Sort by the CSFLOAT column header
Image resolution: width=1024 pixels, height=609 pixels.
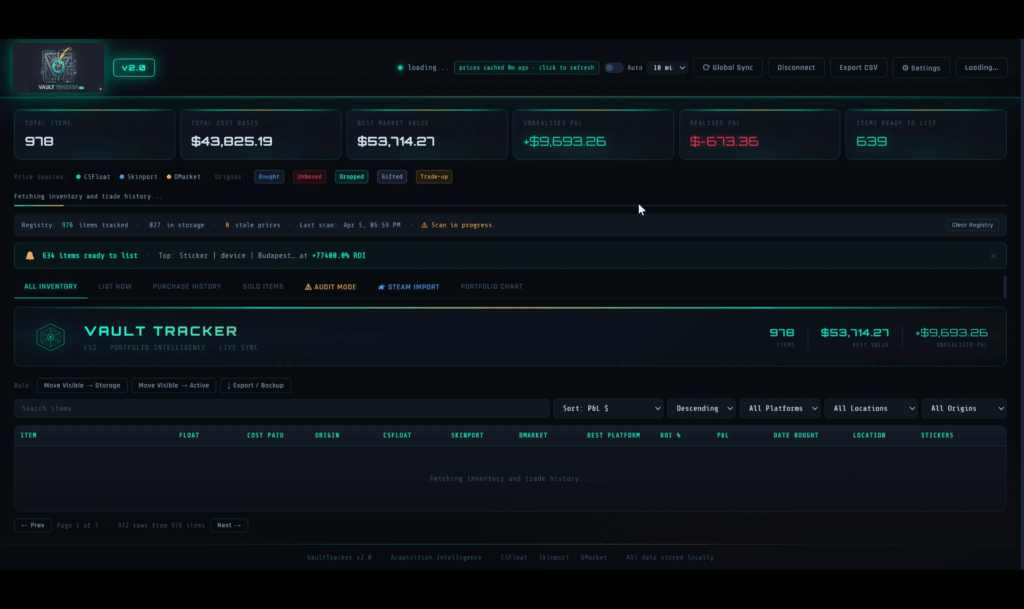(397, 435)
